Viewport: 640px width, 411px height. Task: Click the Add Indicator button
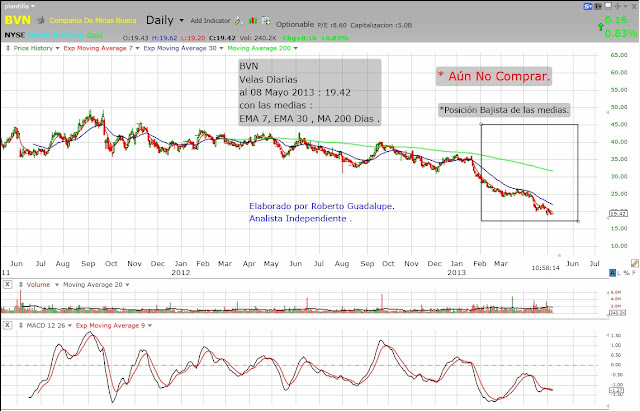coord(210,20)
